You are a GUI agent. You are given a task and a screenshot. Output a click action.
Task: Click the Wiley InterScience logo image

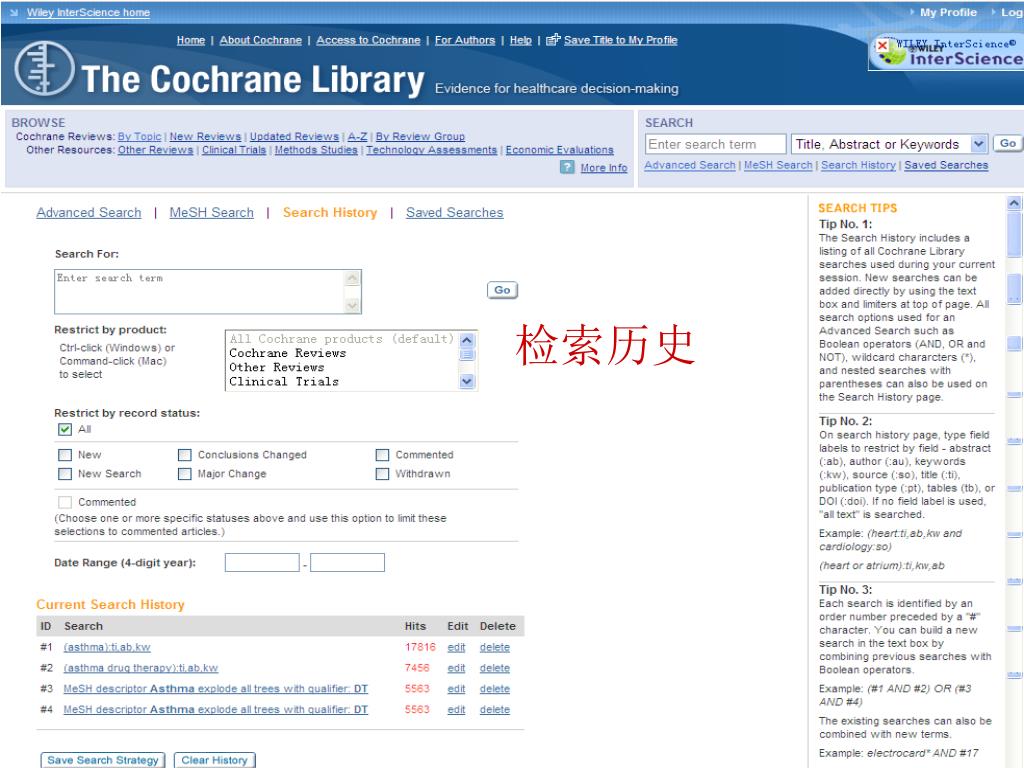tap(947, 52)
